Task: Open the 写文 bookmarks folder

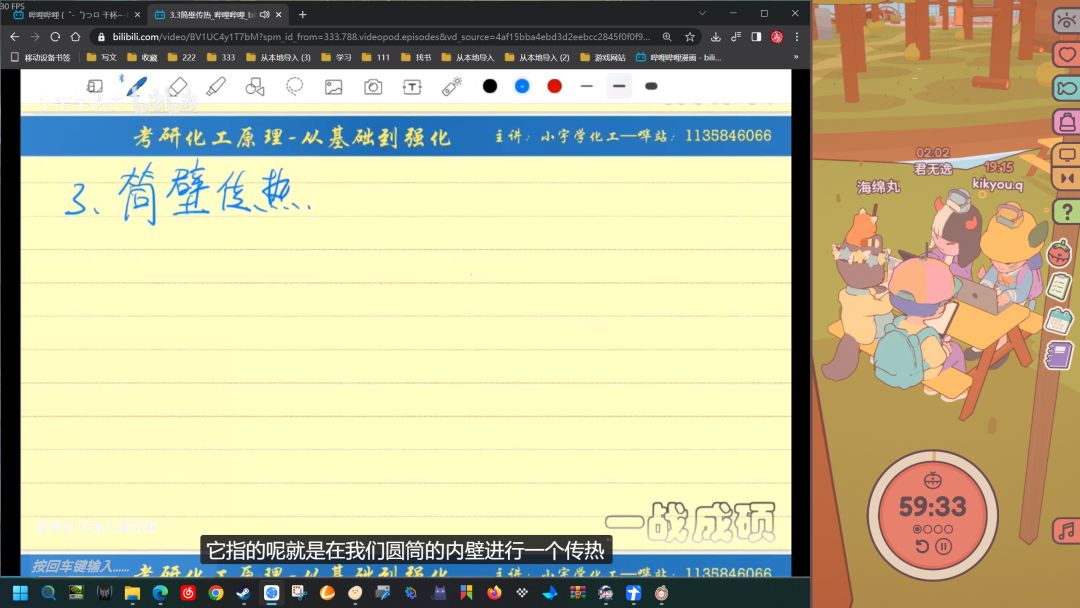Action: (x=101, y=57)
